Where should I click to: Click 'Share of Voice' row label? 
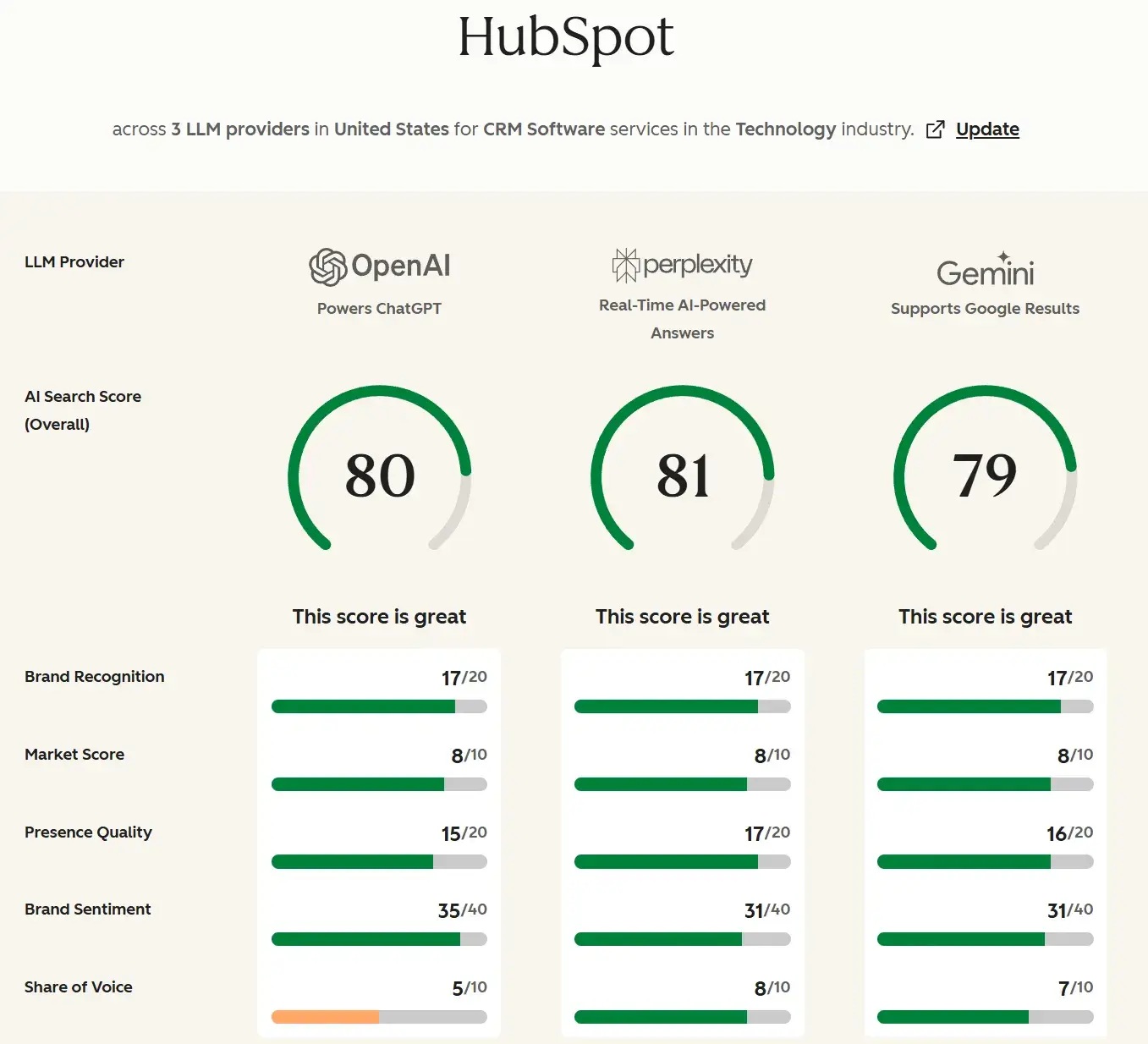pos(79,987)
